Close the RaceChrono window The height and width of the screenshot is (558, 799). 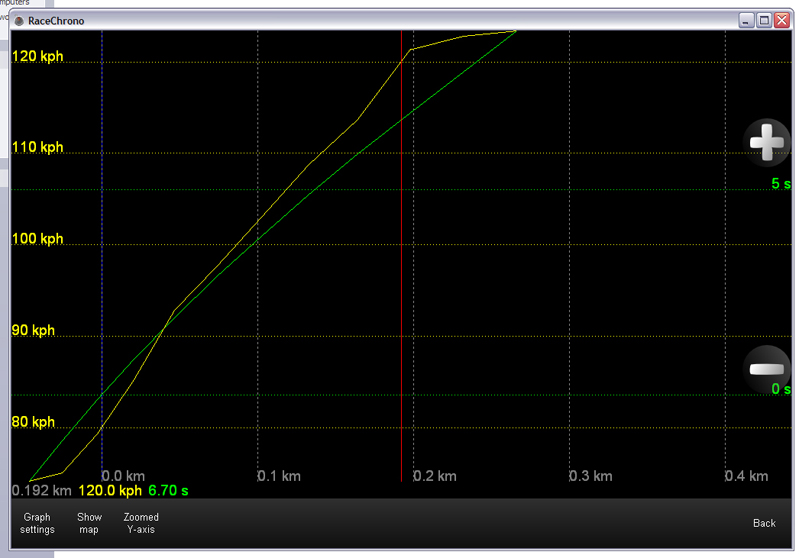click(779, 20)
